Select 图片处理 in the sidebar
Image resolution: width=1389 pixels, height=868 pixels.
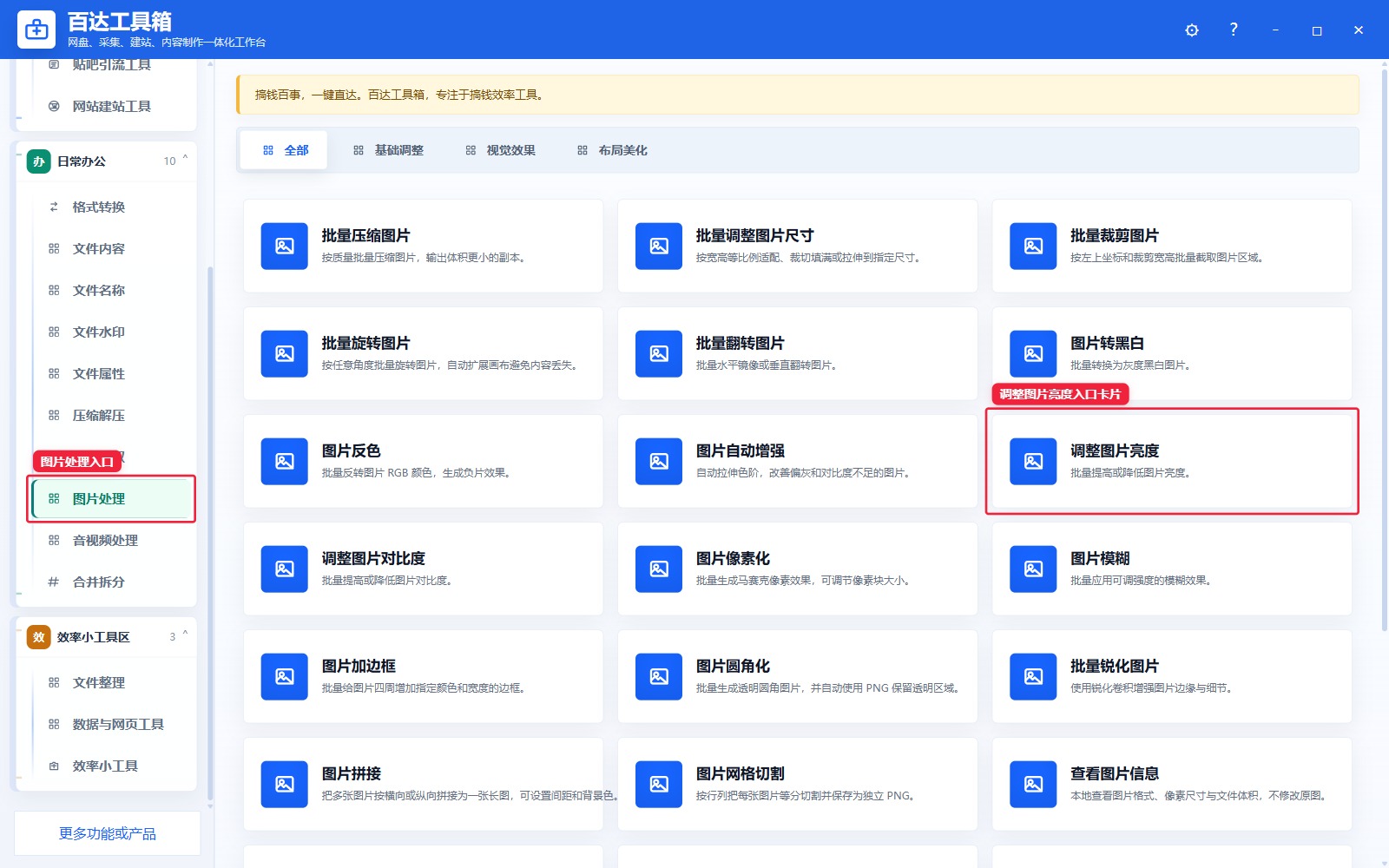coord(112,498)
